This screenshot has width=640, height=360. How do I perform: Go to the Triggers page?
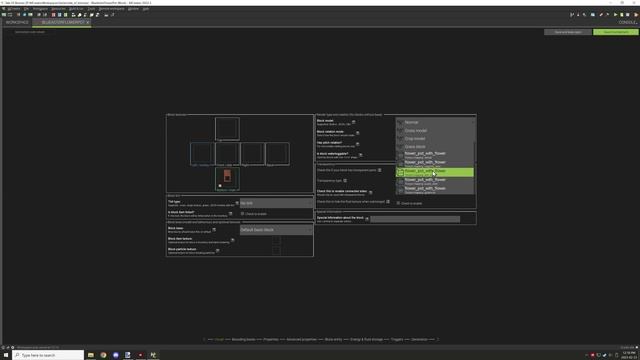(397, 339)
